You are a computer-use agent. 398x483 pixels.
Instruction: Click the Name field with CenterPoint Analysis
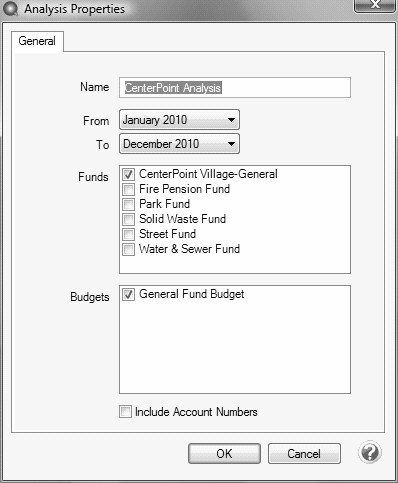[x=235, y=88]
